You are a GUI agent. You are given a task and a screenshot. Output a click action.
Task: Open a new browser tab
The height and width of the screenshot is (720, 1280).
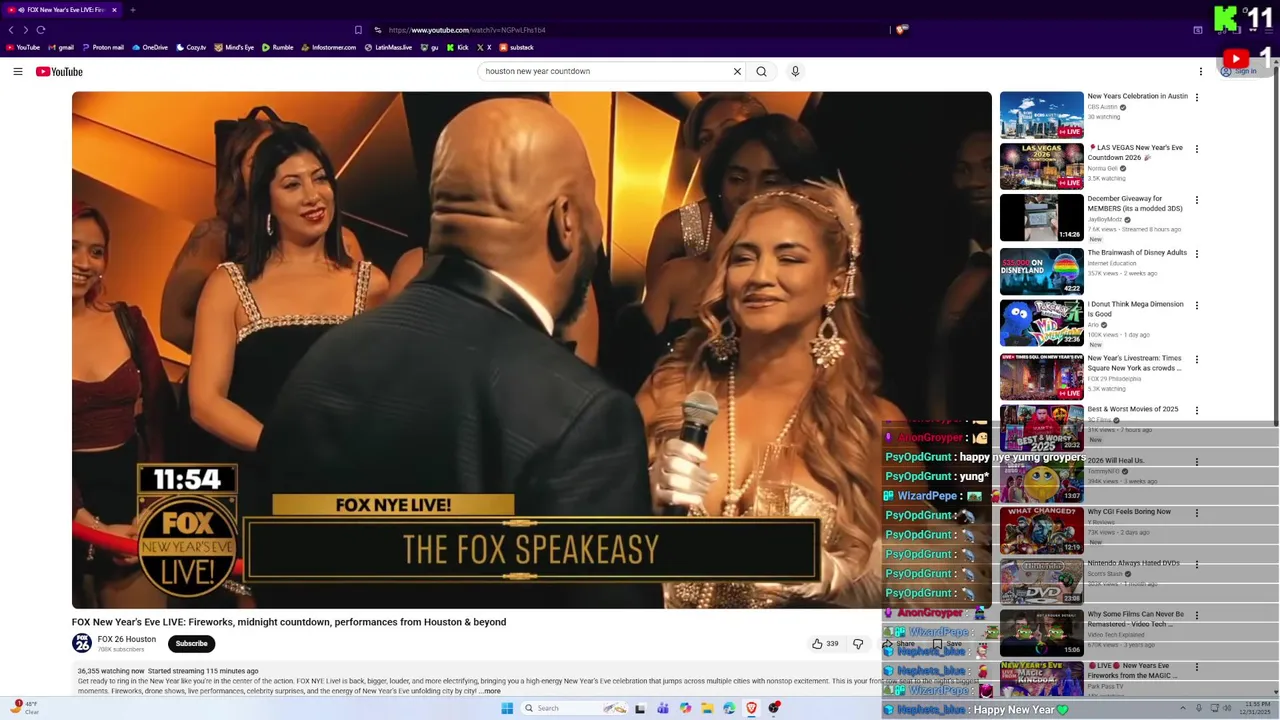tap(132, 10)
